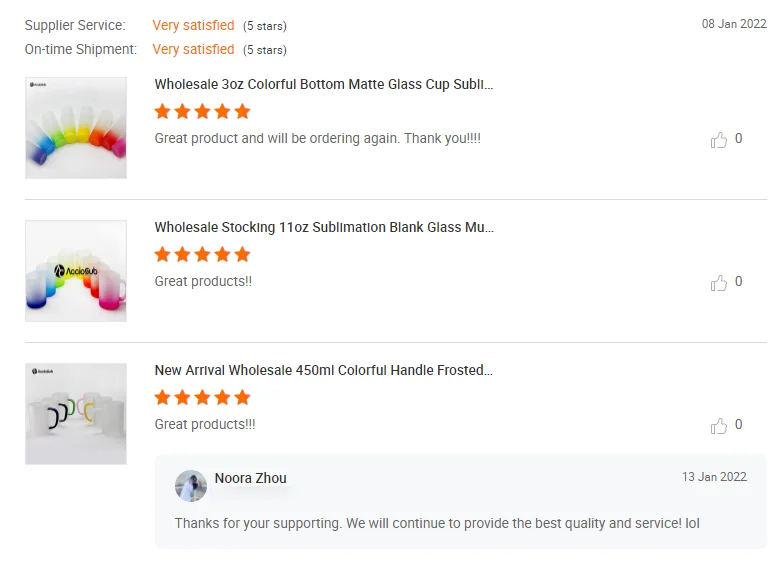Open New Arrival Wholesale 450ml Colorful Handle link
The image size is (774, 578).
pos(324,371)
